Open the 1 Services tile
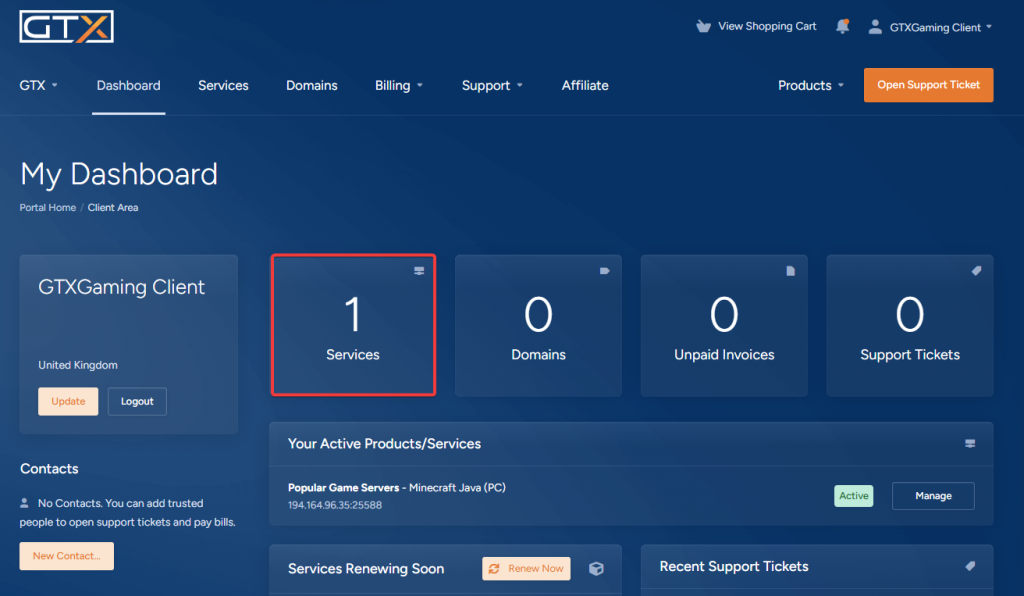1024x596 pixels. (353, 325)
